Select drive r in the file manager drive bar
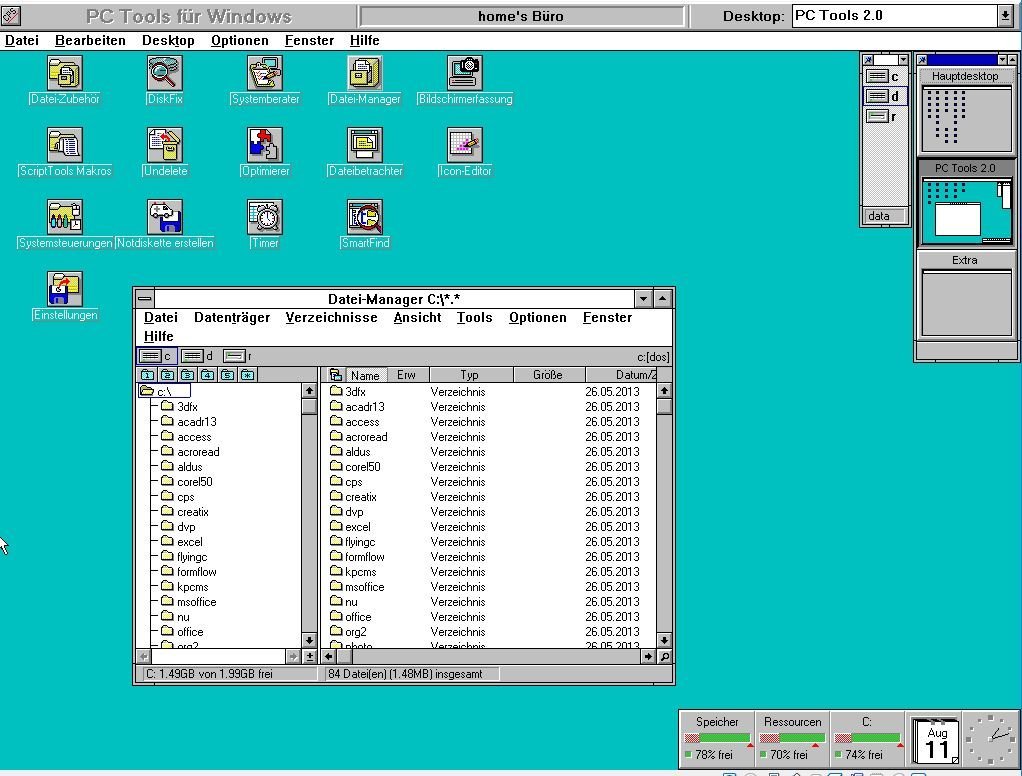1022x776 pixels. coord(237,356)
